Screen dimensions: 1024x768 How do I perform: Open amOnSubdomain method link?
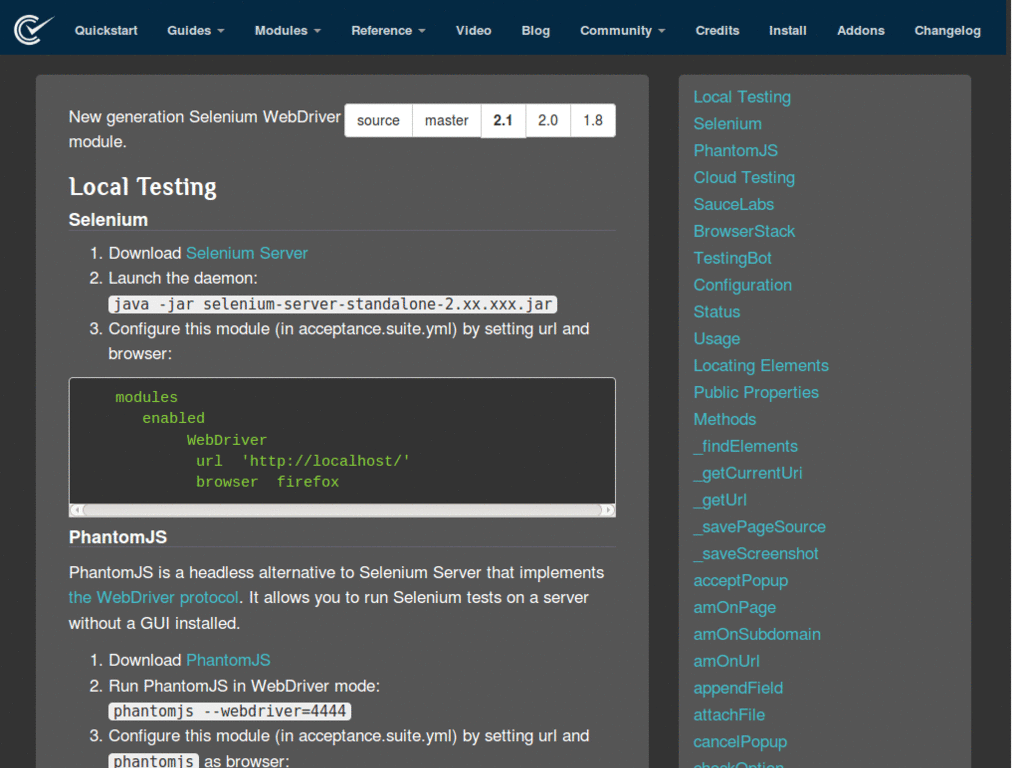(x=757, y=634)
